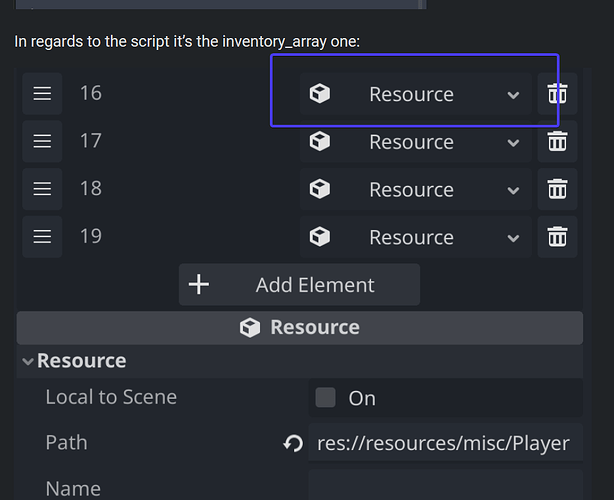
Task: Revert the Path property to default
Action: (293, 443)
